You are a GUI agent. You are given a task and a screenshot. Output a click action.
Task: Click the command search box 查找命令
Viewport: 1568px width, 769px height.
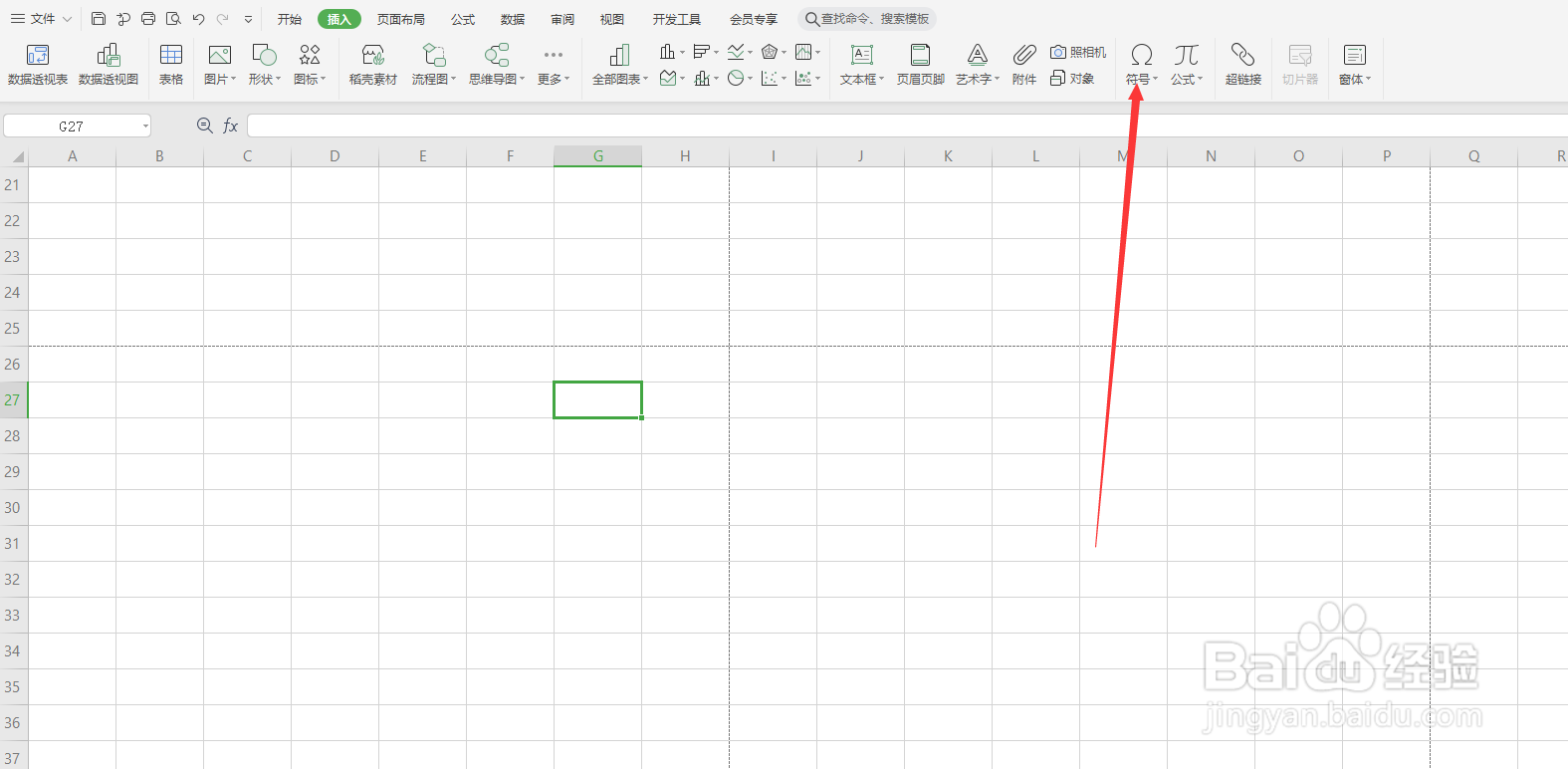tap(867, 19)
